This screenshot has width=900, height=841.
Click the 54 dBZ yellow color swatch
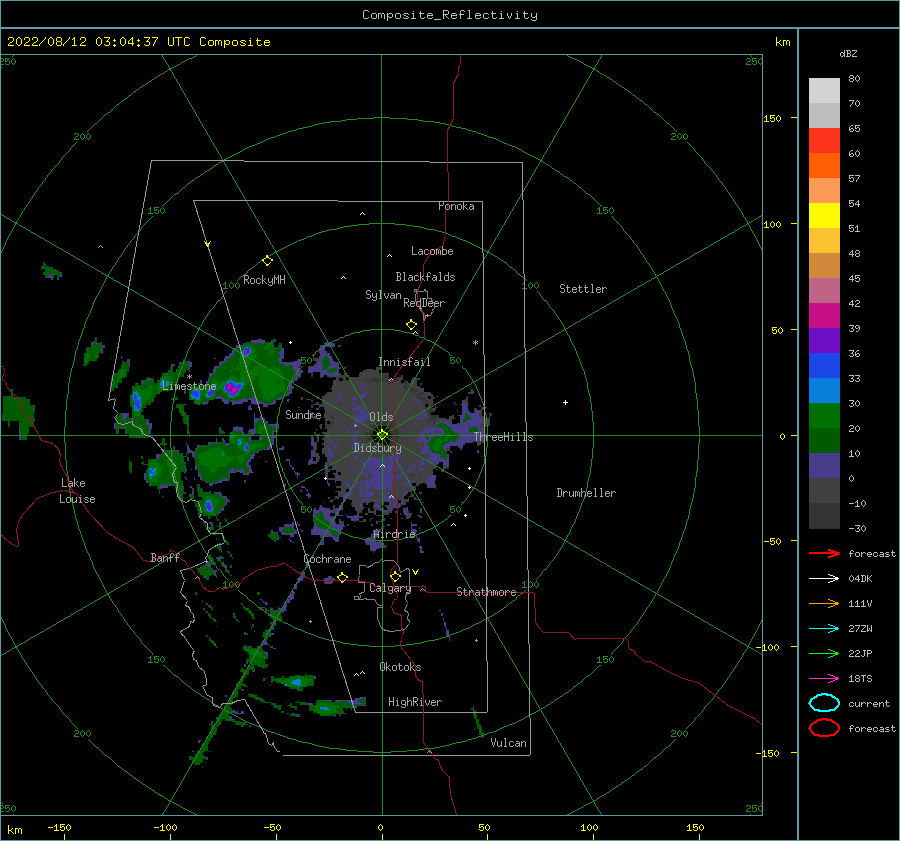(x=824, y=215)
